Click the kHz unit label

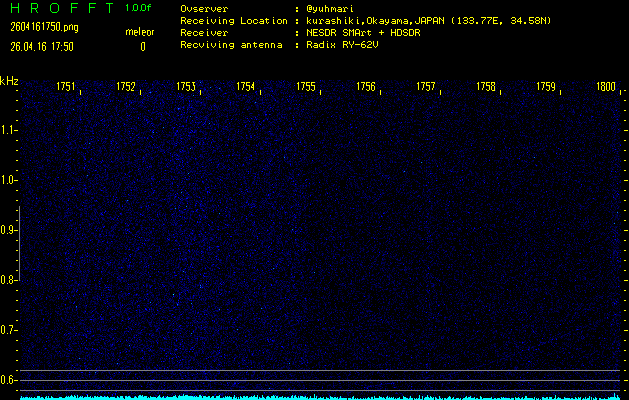point(9,81)
